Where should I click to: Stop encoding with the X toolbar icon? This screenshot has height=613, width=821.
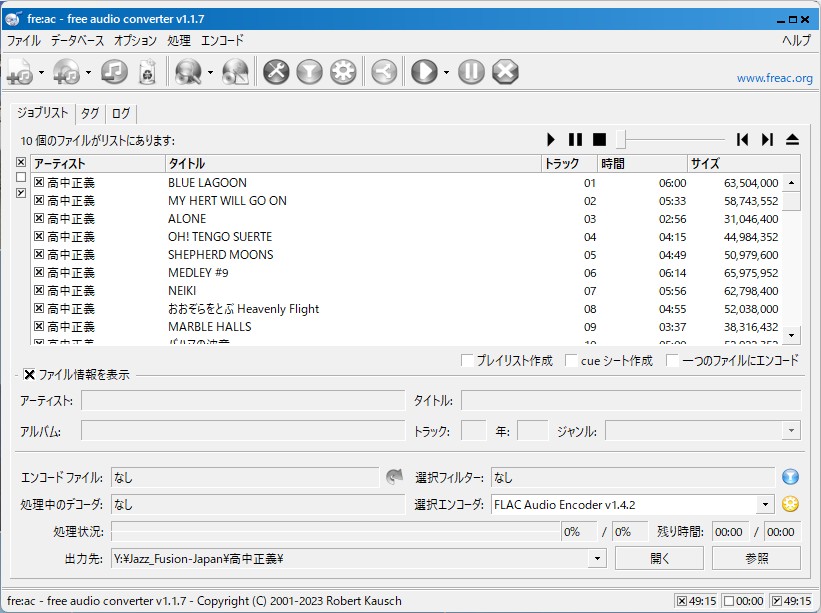(x=506, y=72)
